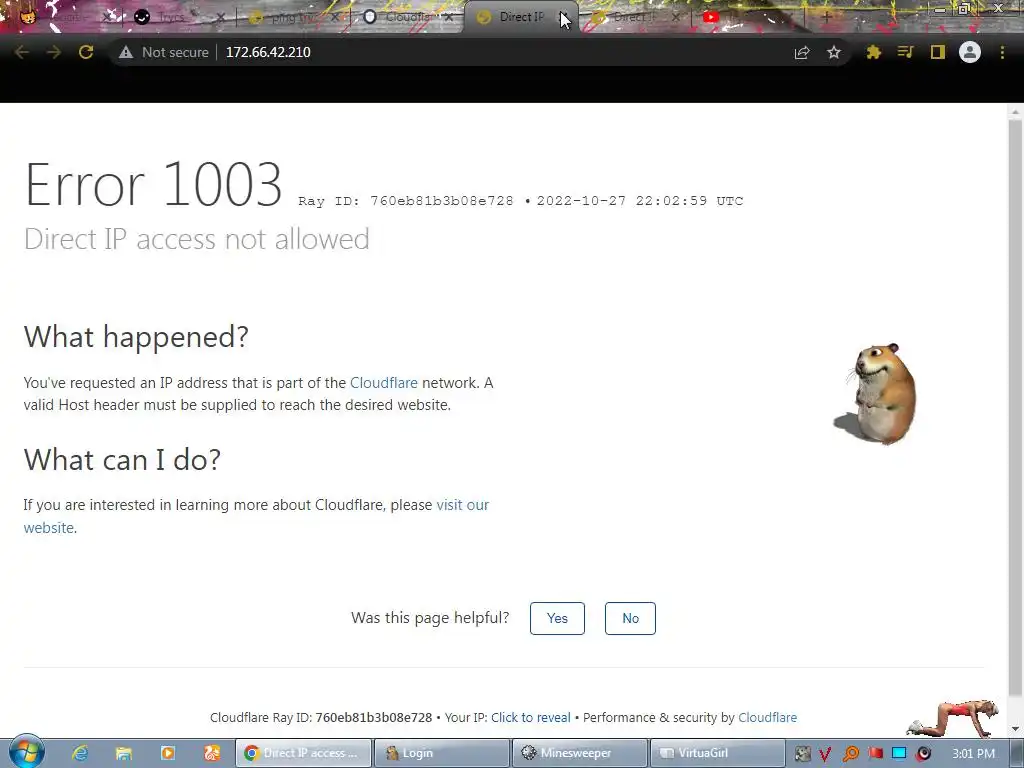Image resolution: width=1024 pixels, height=768 pixels.
Task: Click the red V tray icon
Action: (x=825, y=754)
